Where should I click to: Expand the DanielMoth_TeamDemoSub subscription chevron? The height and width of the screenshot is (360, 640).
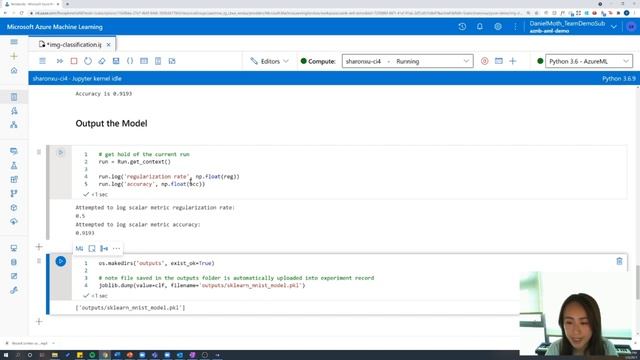click(x=613, y=27)
